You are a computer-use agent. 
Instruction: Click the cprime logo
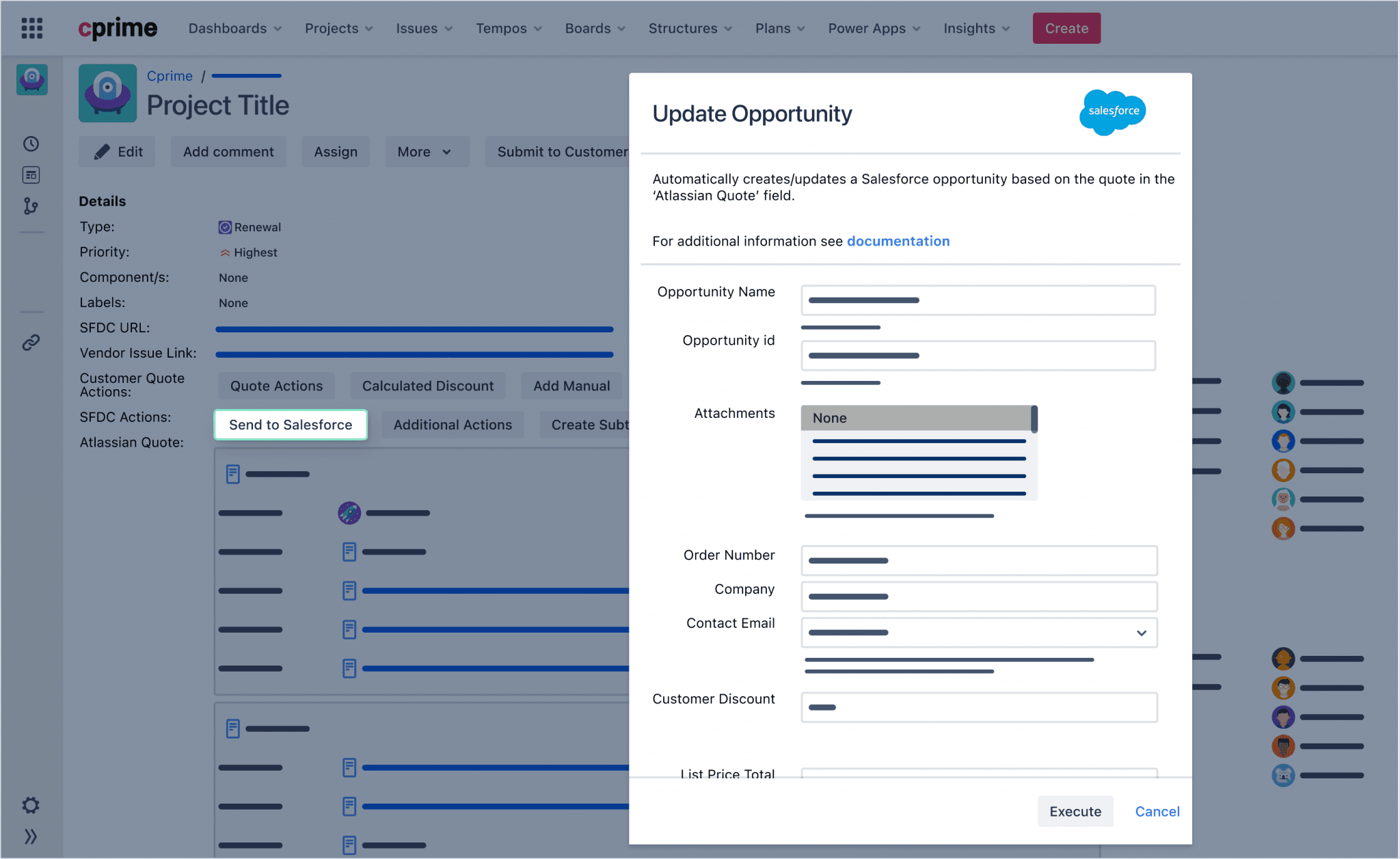point(118,28)
